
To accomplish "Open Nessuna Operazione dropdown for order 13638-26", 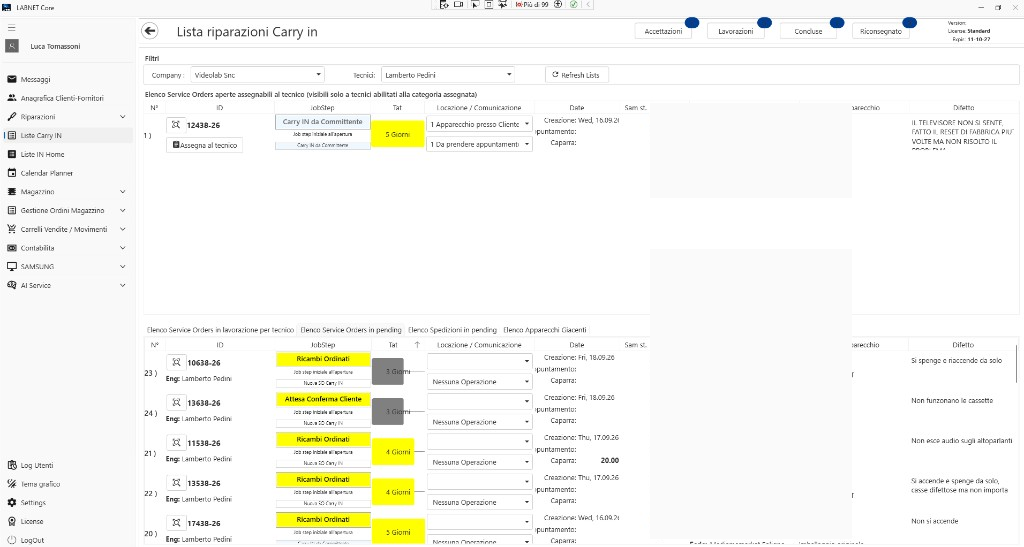I will (479, 422).
